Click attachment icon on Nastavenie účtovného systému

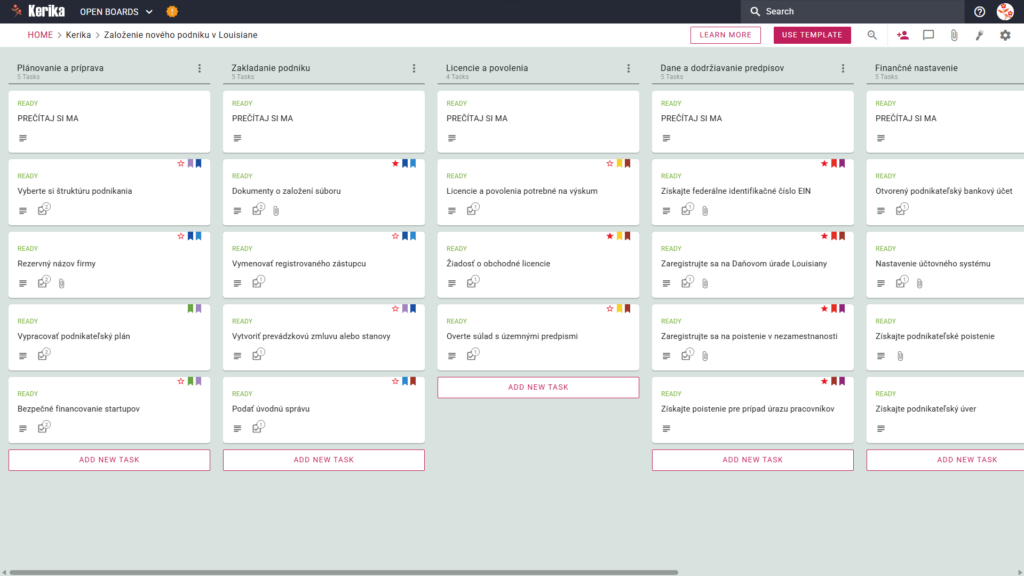coord(920,283)
